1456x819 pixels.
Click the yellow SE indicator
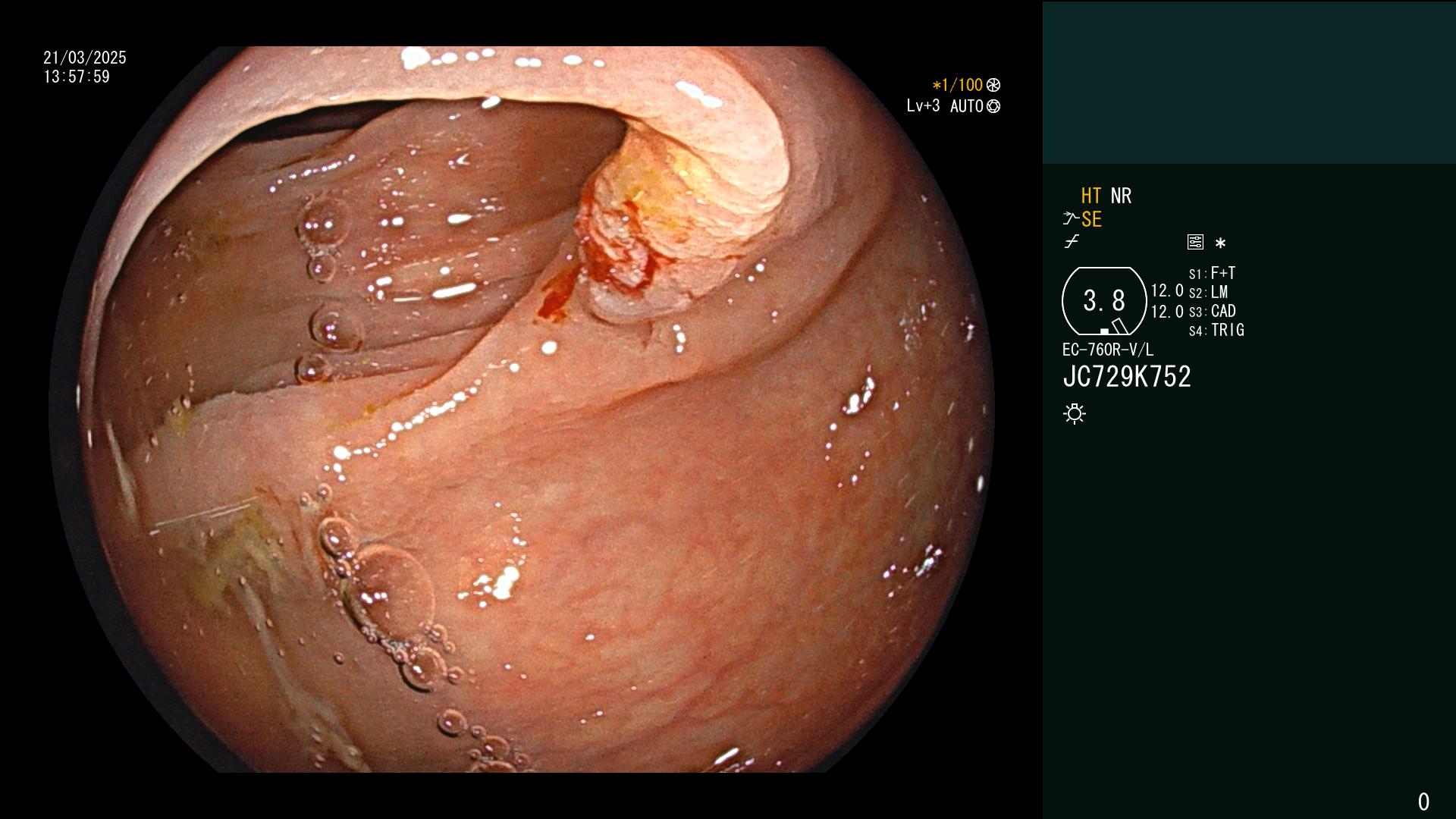click(1091, 219)
